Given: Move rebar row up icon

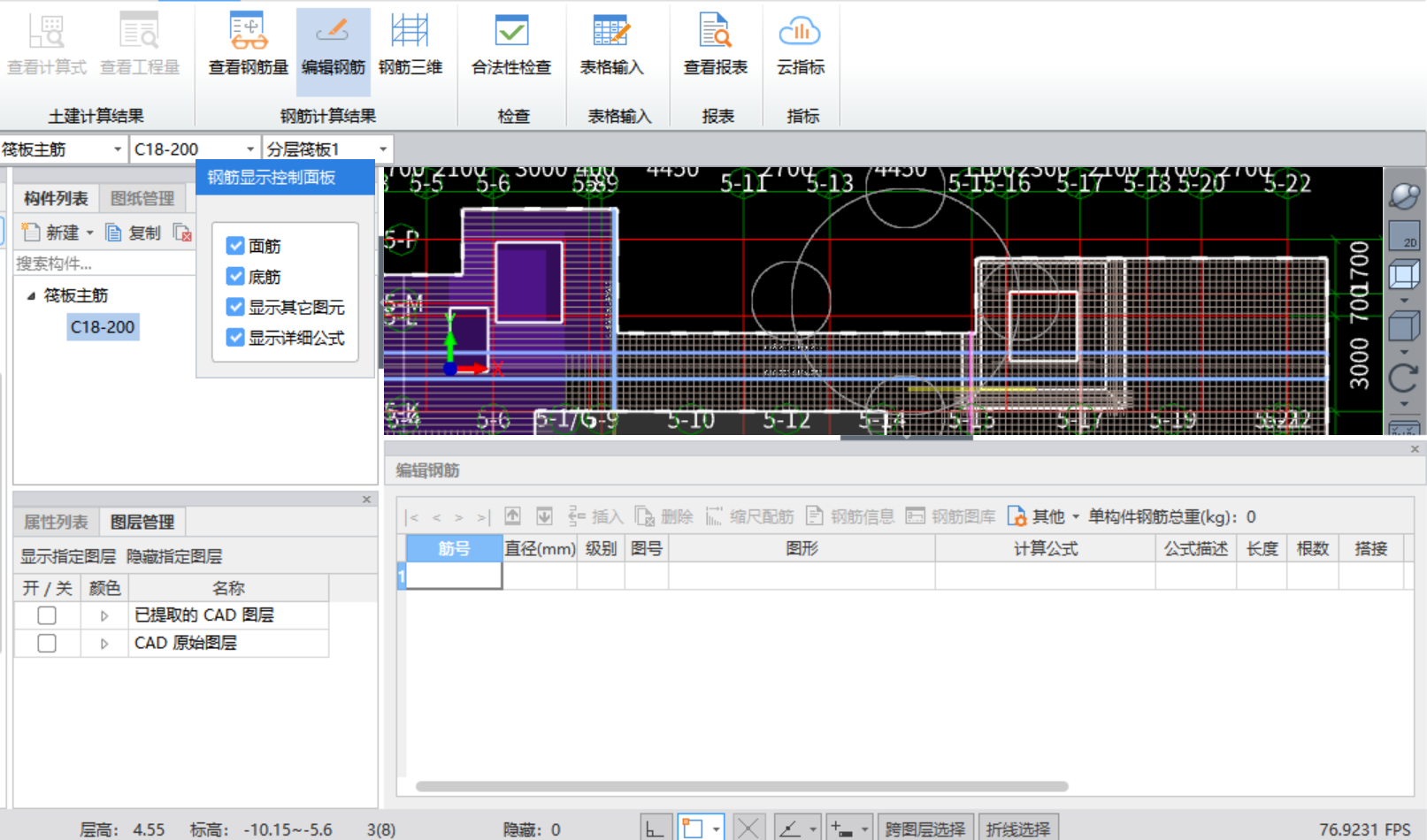Looking at the screenshot, I should [512, 516].
